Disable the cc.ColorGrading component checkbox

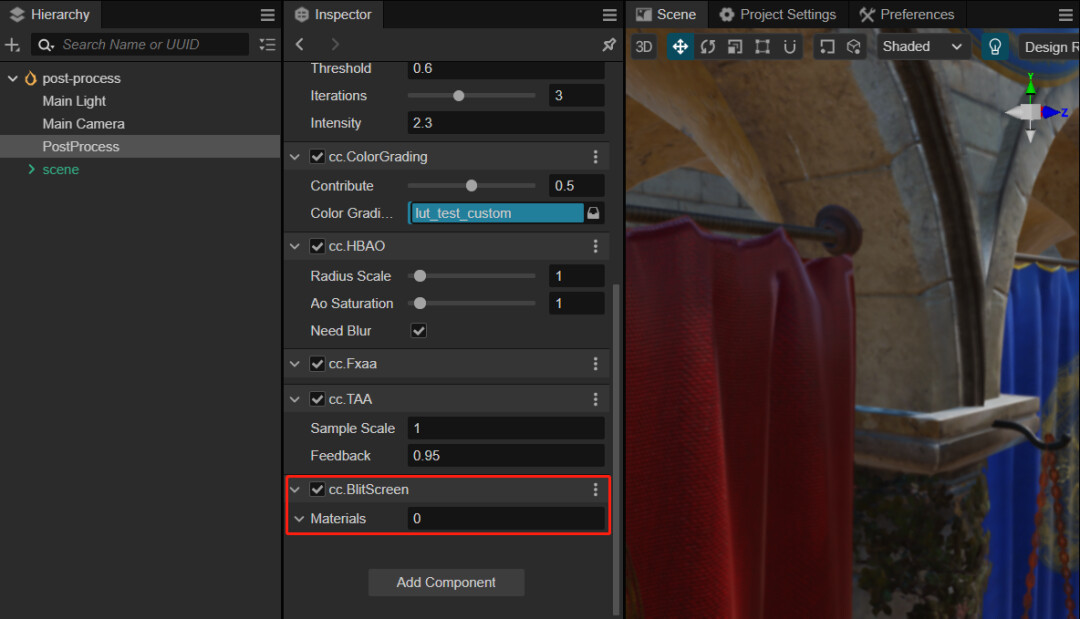[317, 157]
